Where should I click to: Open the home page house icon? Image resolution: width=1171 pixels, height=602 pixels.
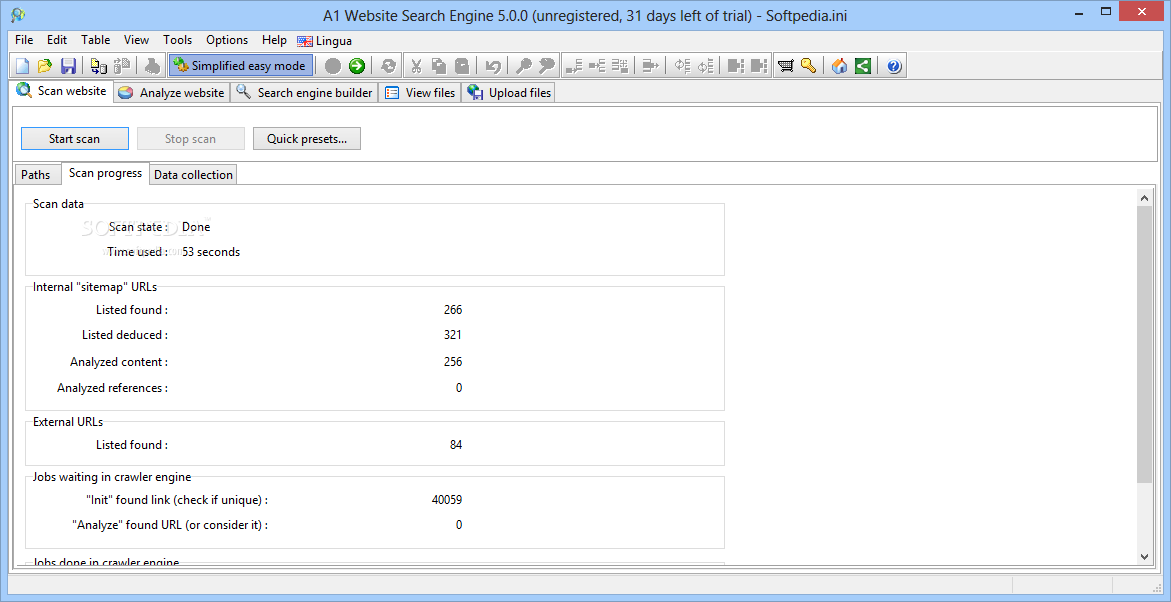[839, 66]
